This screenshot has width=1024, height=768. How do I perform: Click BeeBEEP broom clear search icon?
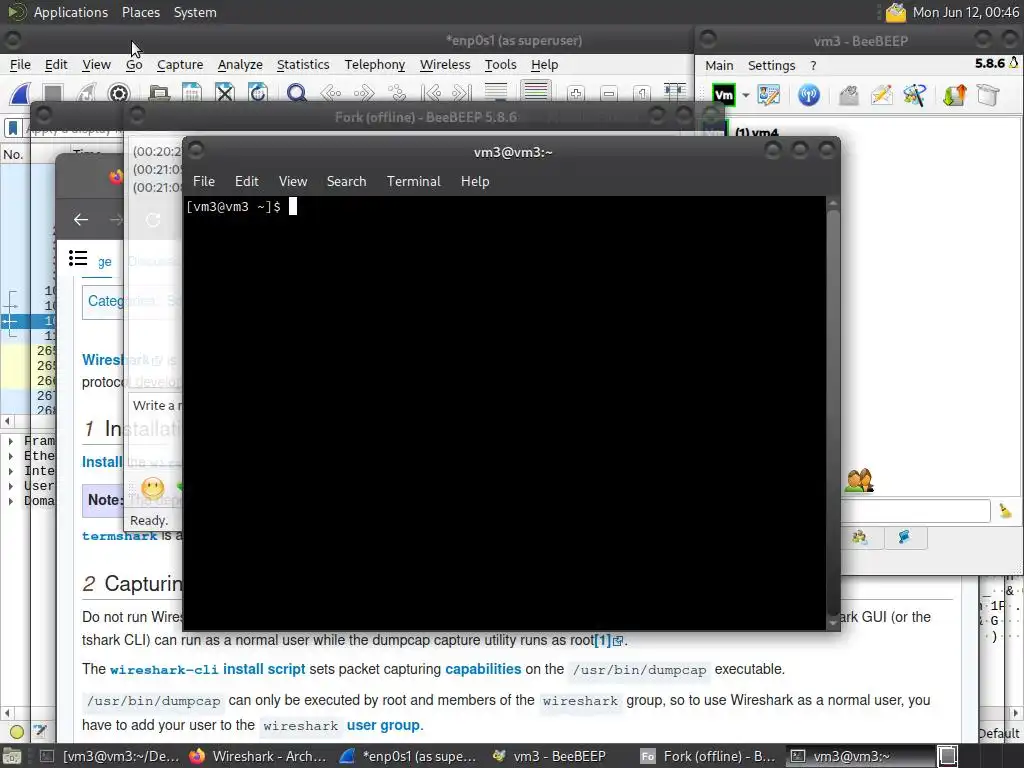[1005, 511]
